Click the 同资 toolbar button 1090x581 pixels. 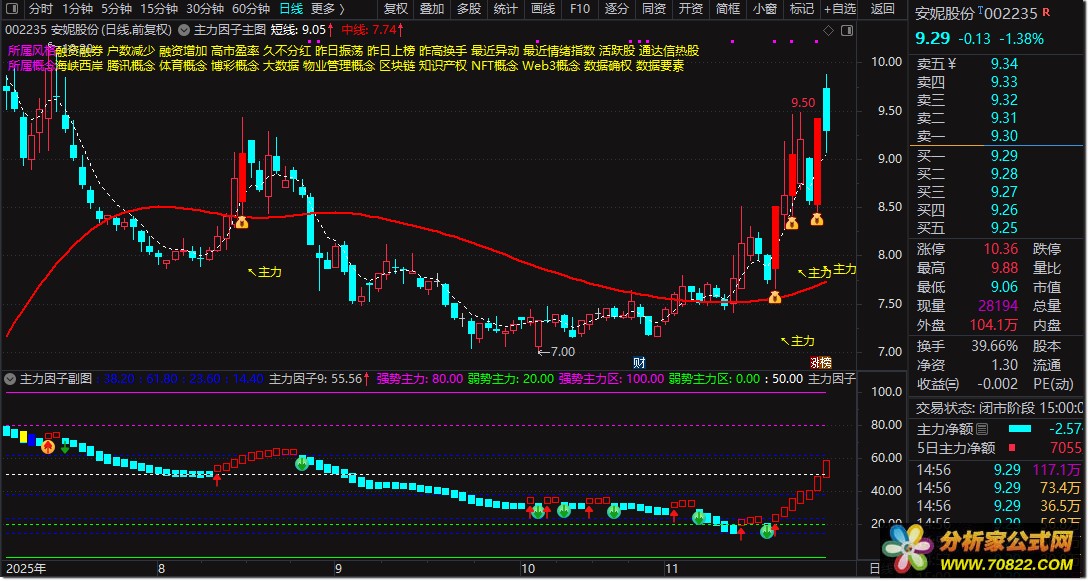(653, 9)
